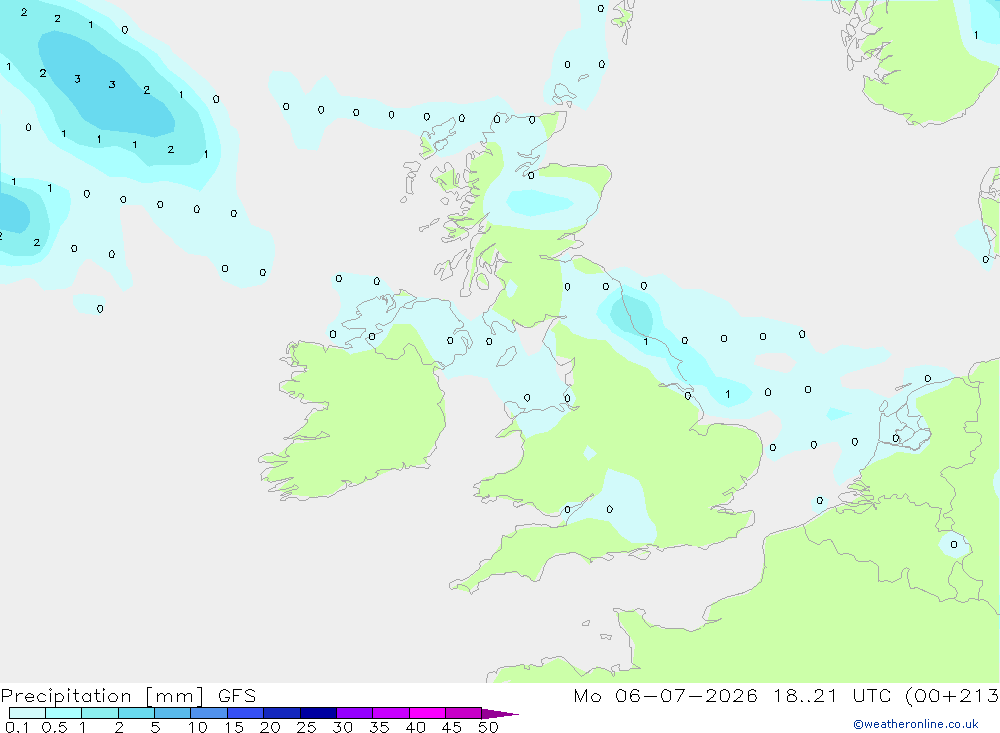Screen dimensions: 1000x733
Task: Click the "35" legend scale label
Action: coord(379,727)
